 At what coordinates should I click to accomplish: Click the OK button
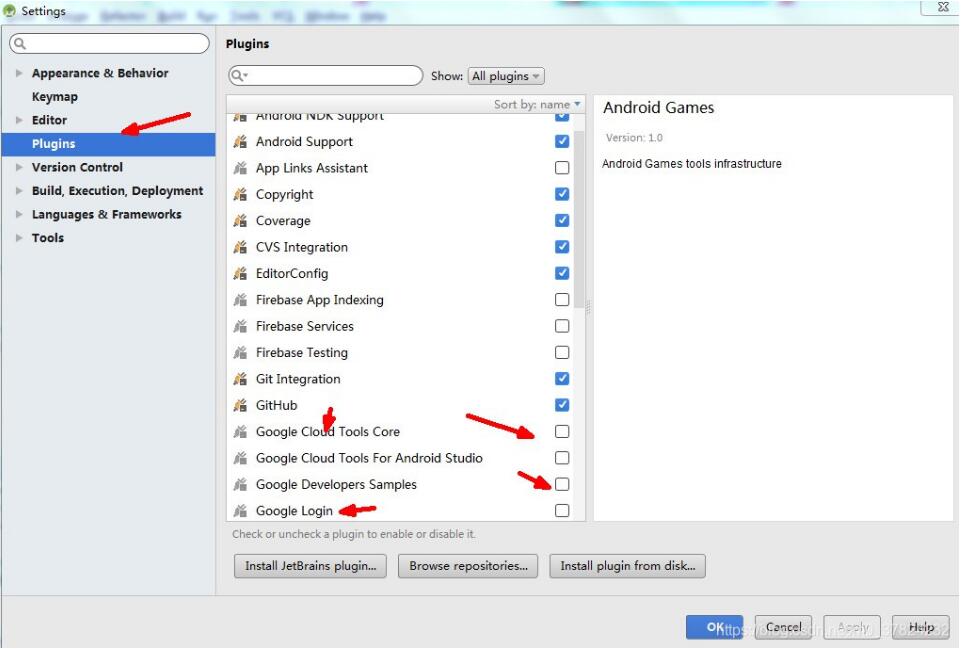point(713,626)
